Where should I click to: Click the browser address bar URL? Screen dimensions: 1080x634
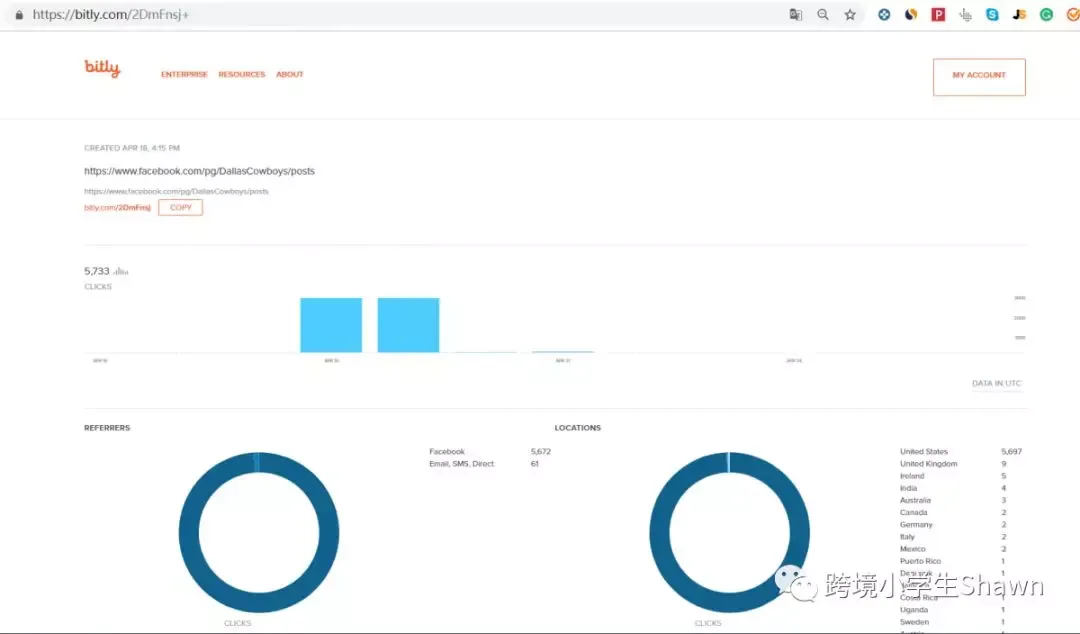point(110,14)
